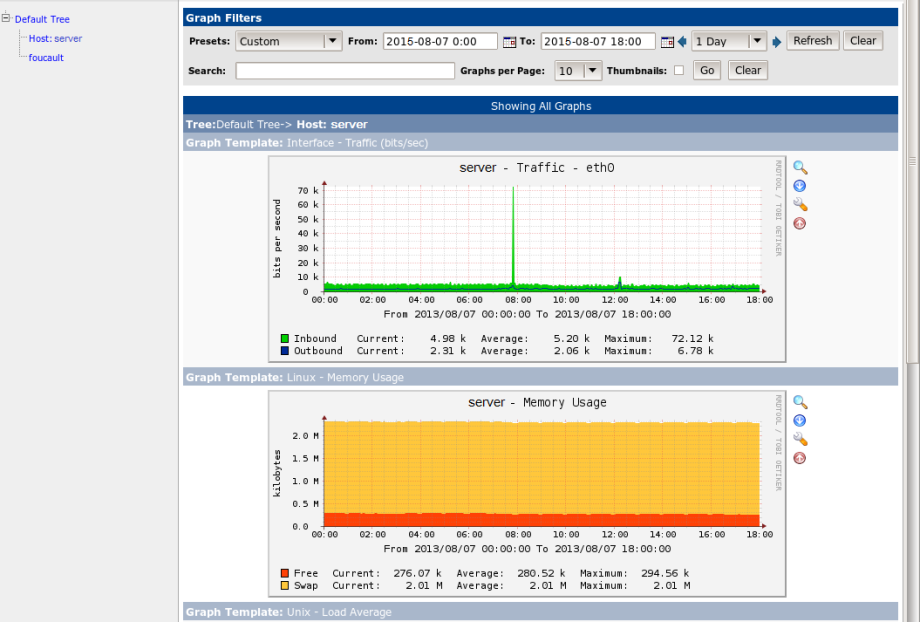Clear the date range filter

coord(863,41)
